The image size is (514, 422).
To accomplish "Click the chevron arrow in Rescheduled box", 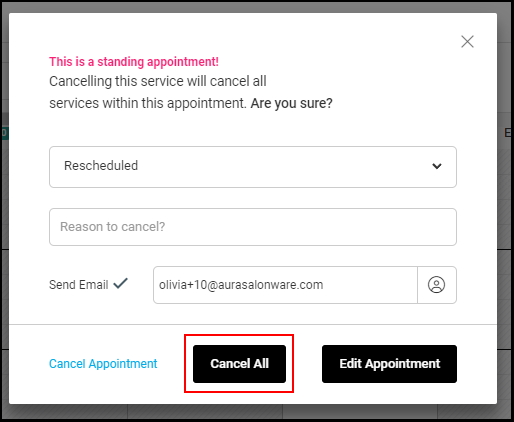I will (x=437, y=166).
